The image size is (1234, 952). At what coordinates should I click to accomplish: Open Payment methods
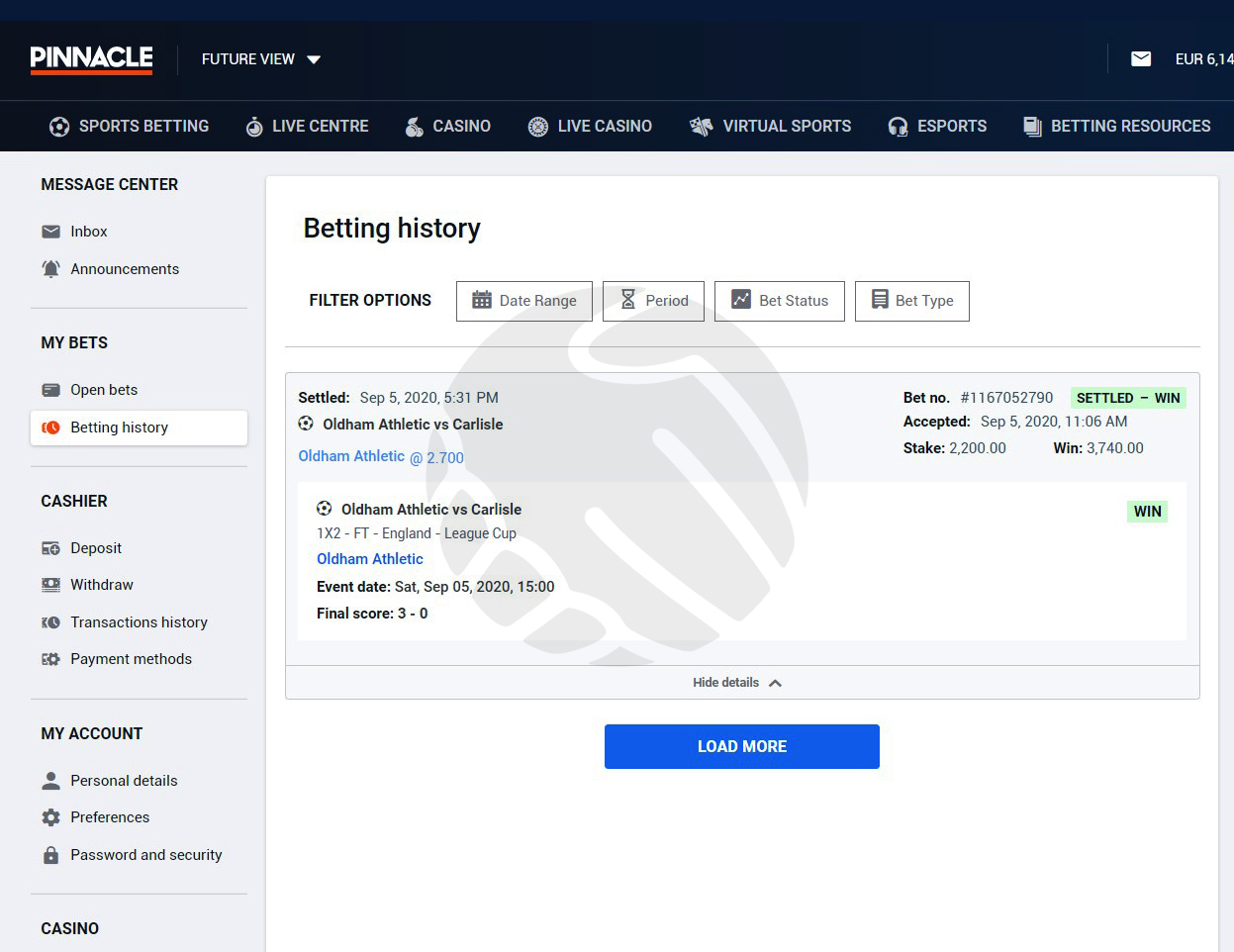132,659
